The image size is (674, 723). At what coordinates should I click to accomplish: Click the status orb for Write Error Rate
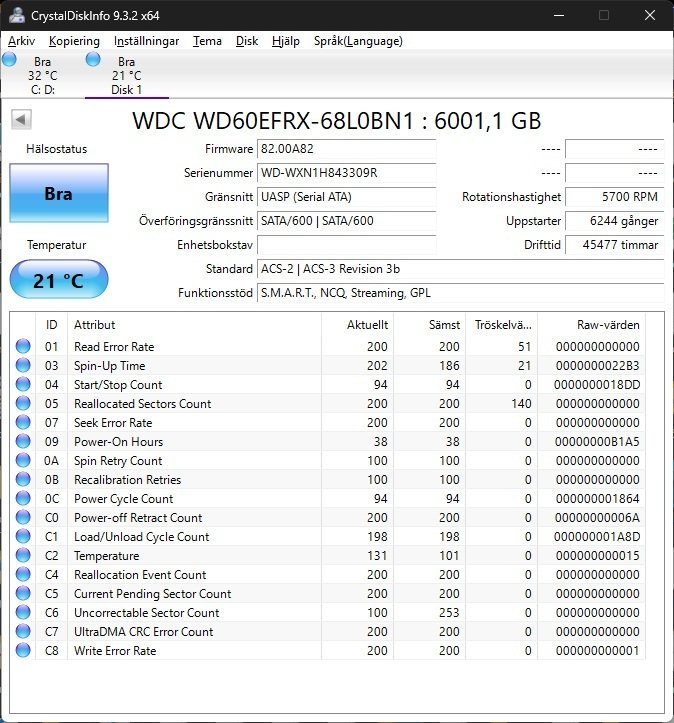coord(23,651)
